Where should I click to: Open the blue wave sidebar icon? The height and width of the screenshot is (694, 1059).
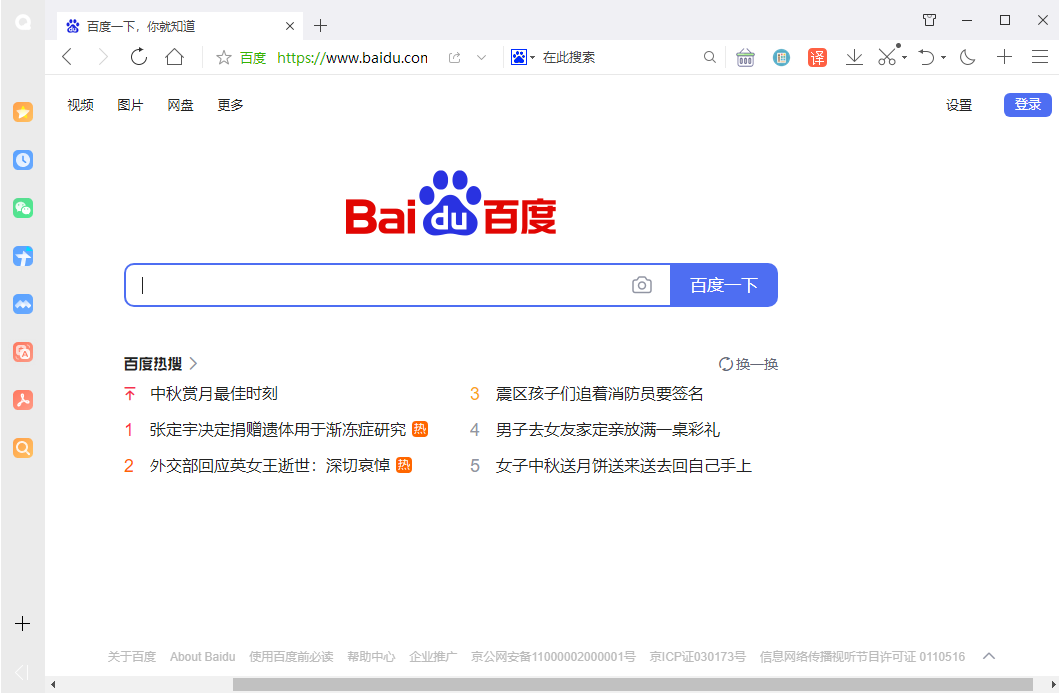(x=23, y=304)
